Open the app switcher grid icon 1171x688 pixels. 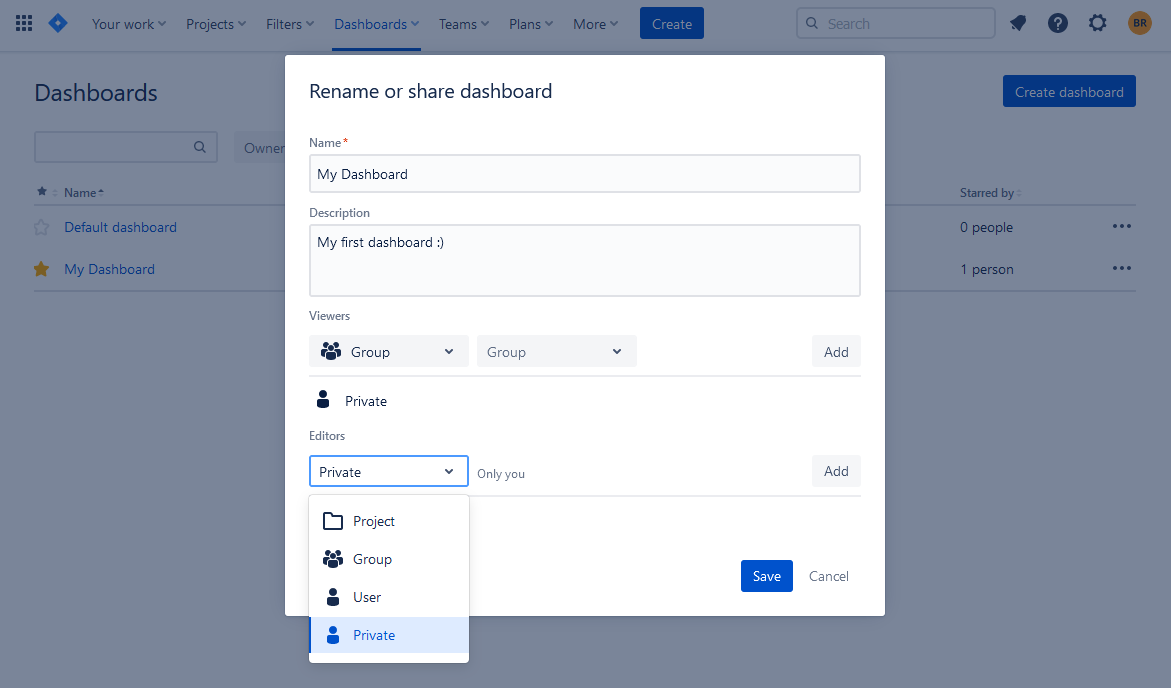[x=24, y=24]
